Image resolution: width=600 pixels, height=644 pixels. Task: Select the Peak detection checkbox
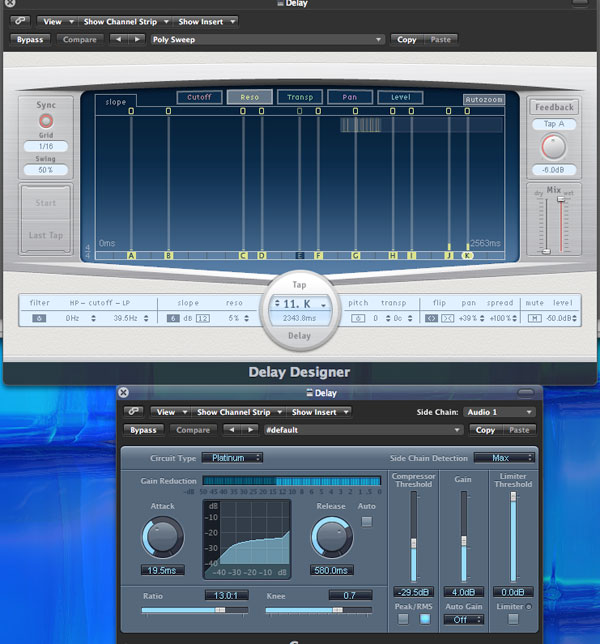(403, 619)
